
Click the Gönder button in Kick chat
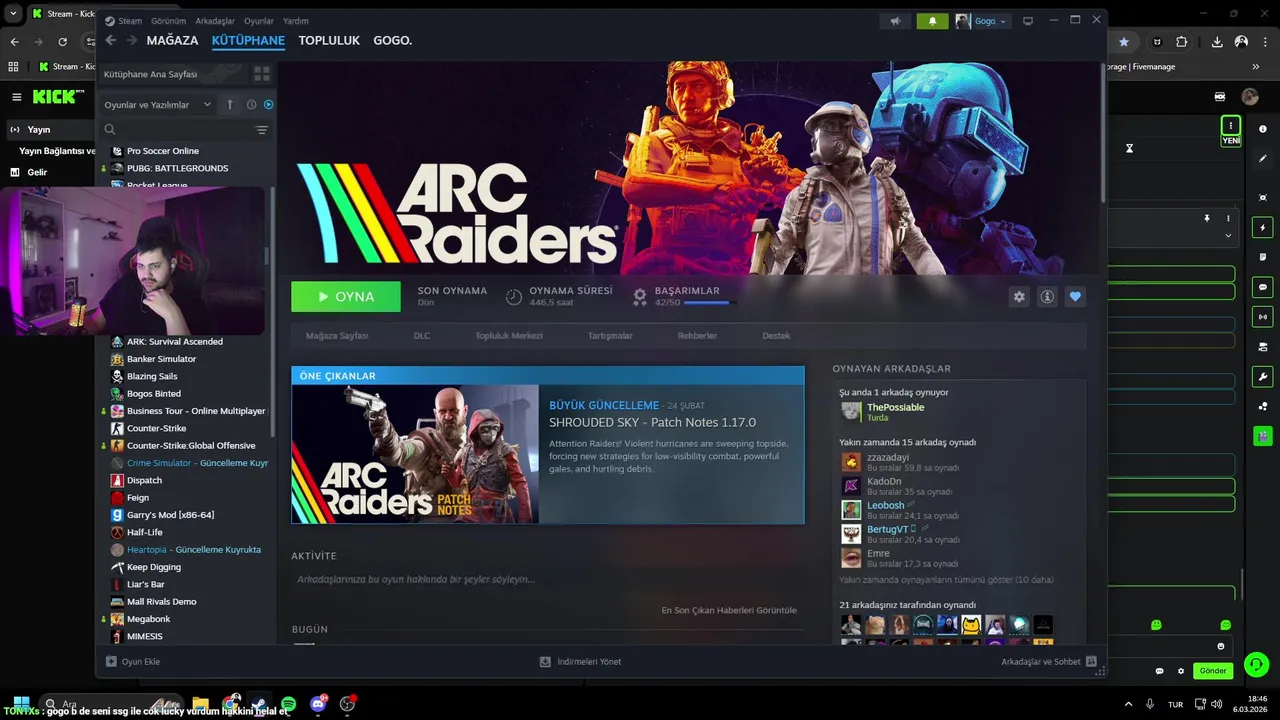[x=1213, y=671]
